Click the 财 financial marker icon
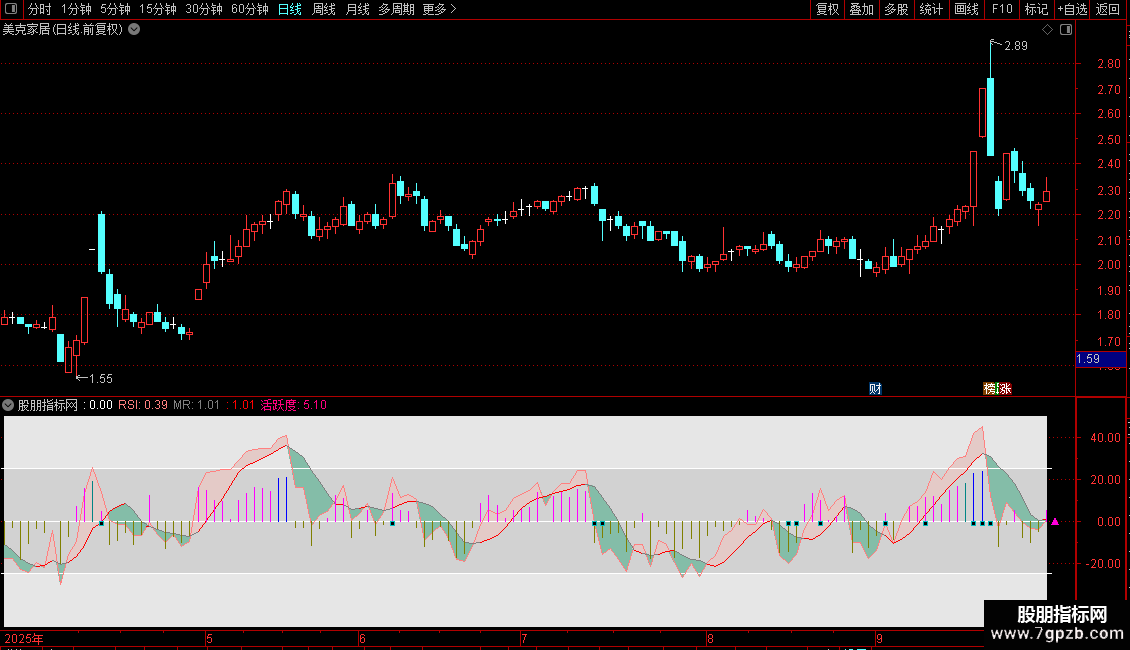This screenshot has height=650, width=1130. tap(875, 388)
